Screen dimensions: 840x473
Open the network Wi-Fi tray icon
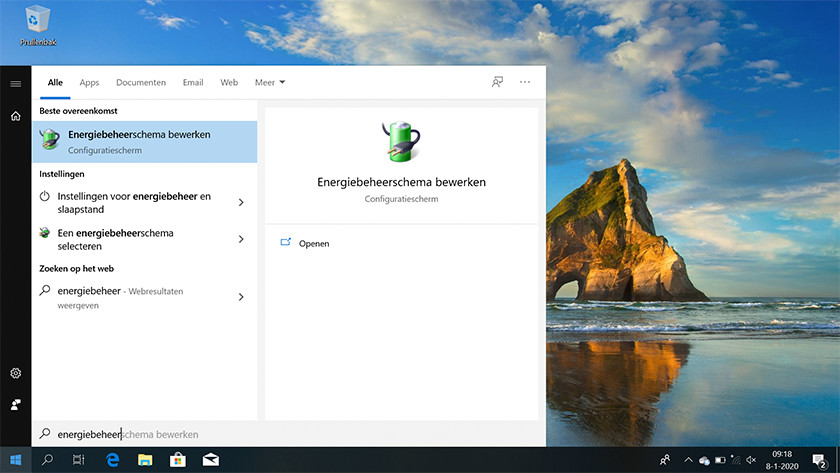pos(736,460)
